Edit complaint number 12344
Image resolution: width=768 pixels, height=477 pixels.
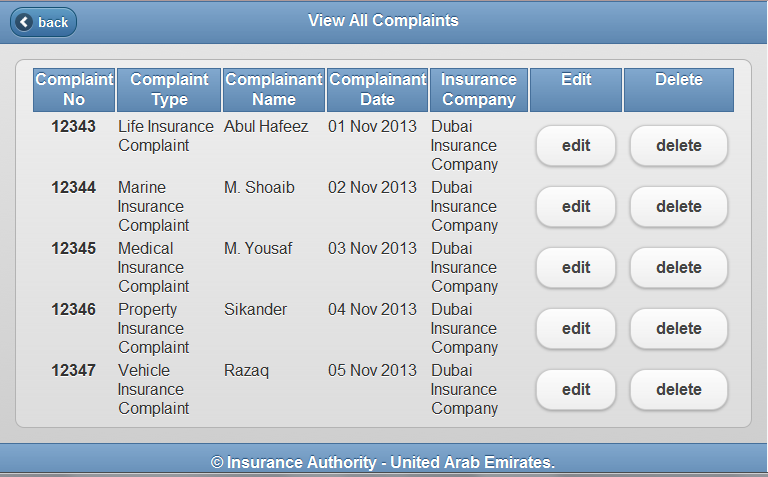click(x=576, y=207)
